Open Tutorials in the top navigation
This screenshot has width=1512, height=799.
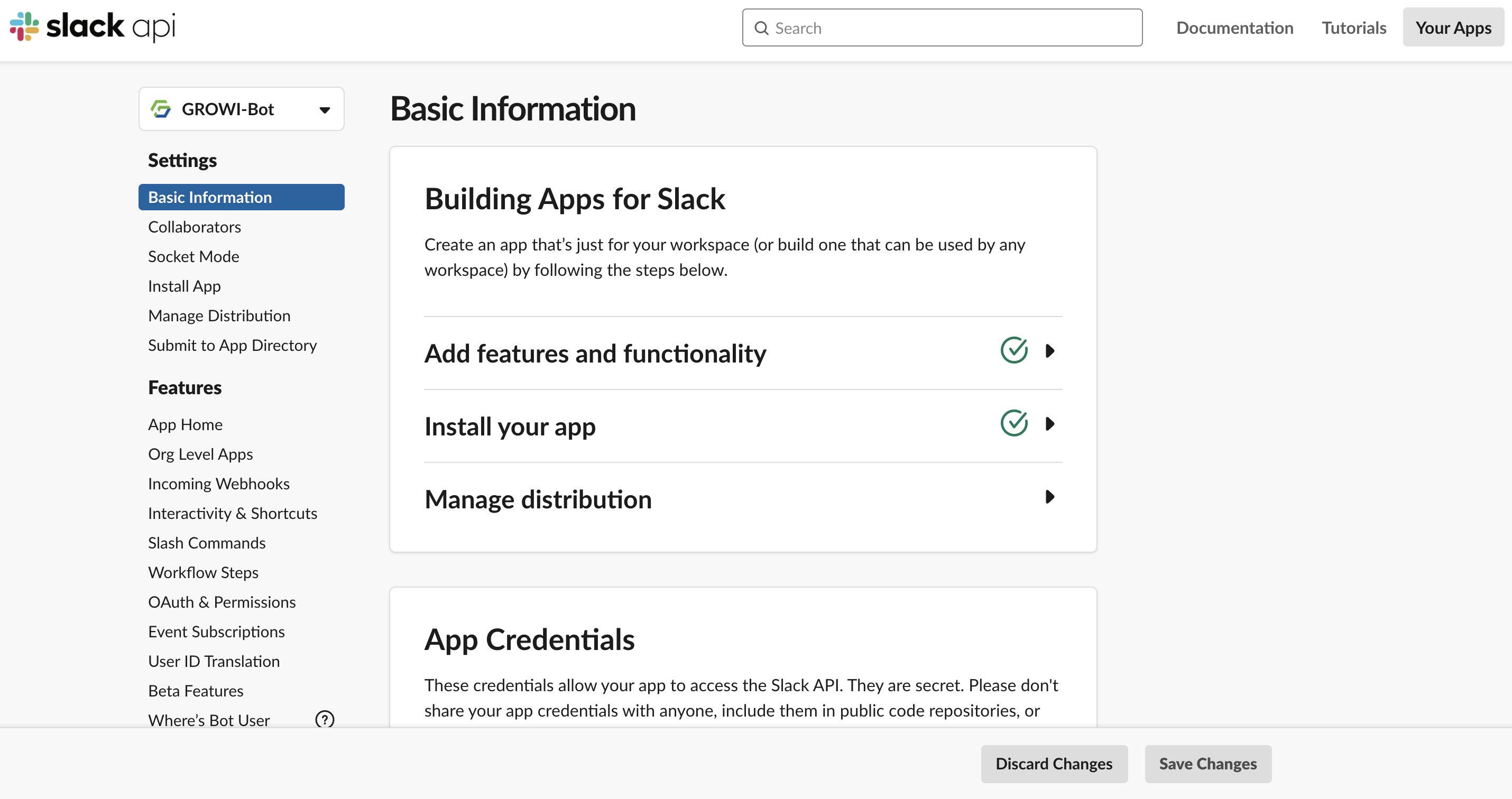[1353, 27]
